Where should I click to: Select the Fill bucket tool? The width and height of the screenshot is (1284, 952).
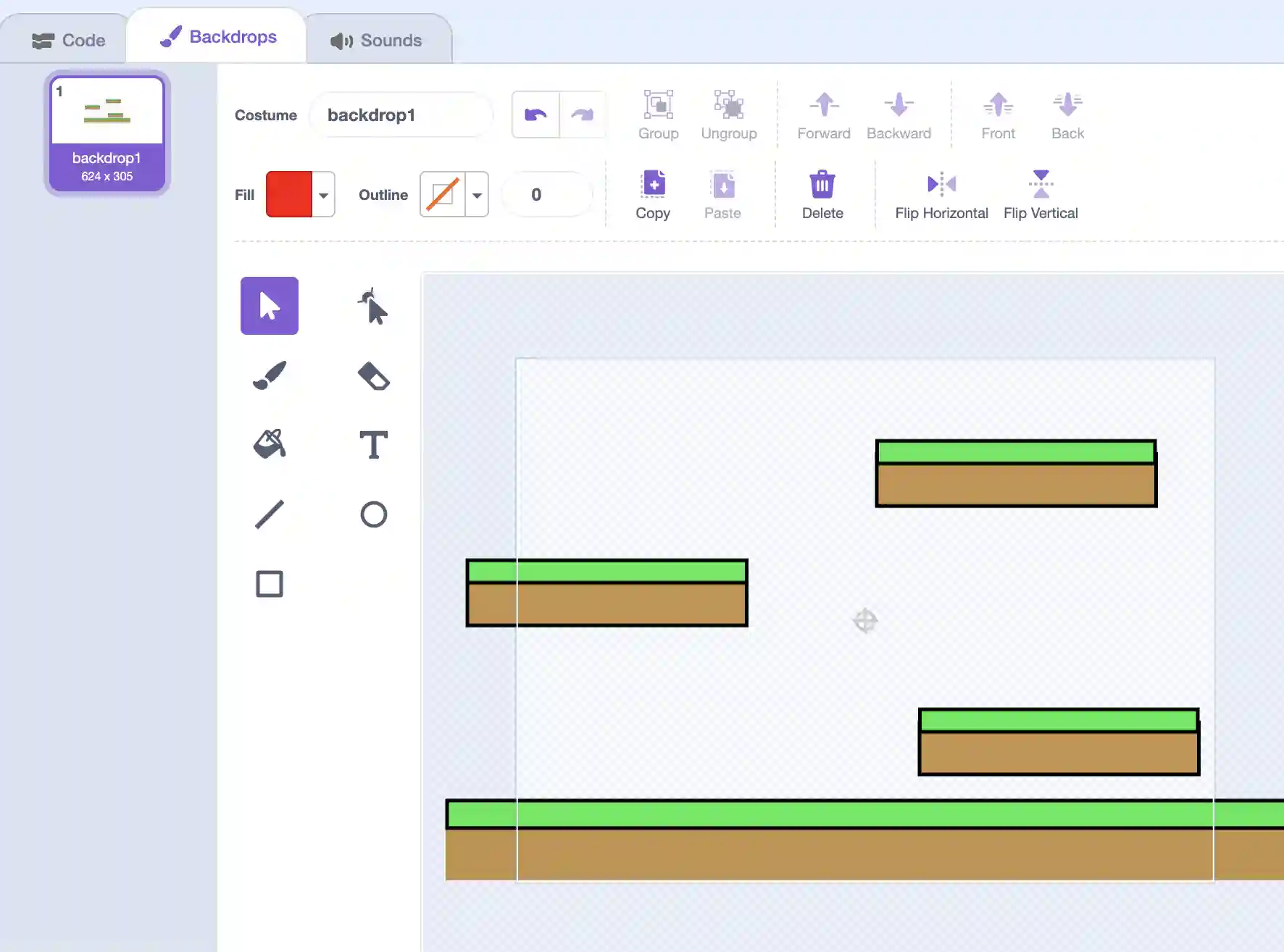pyautogui.click(x=270, y=445)
